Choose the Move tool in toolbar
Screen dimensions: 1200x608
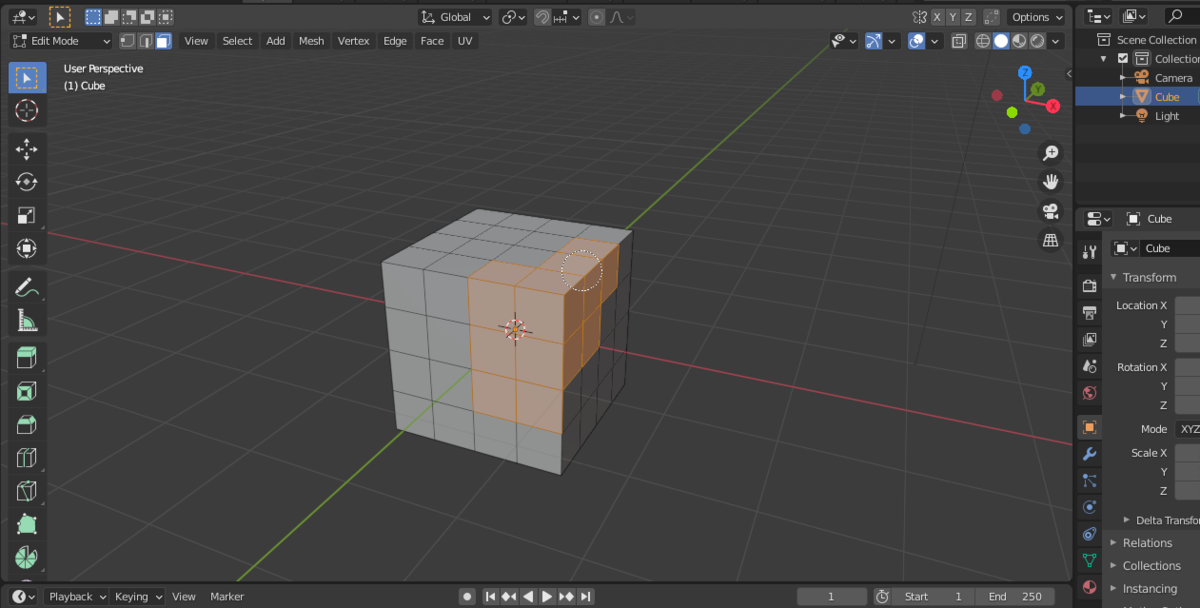pyautogui.click(x=27, y=150)
